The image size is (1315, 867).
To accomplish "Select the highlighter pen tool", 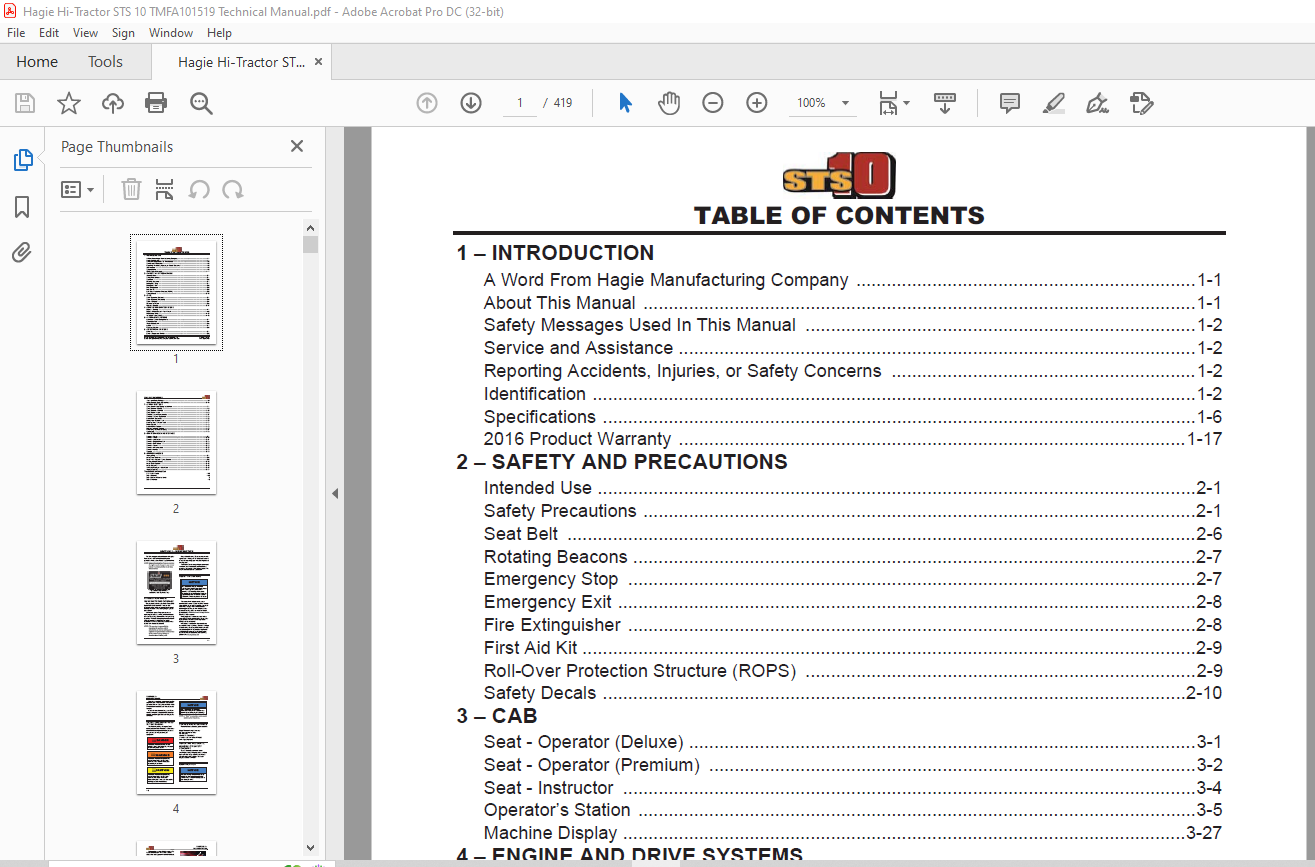I will 1054,103.
